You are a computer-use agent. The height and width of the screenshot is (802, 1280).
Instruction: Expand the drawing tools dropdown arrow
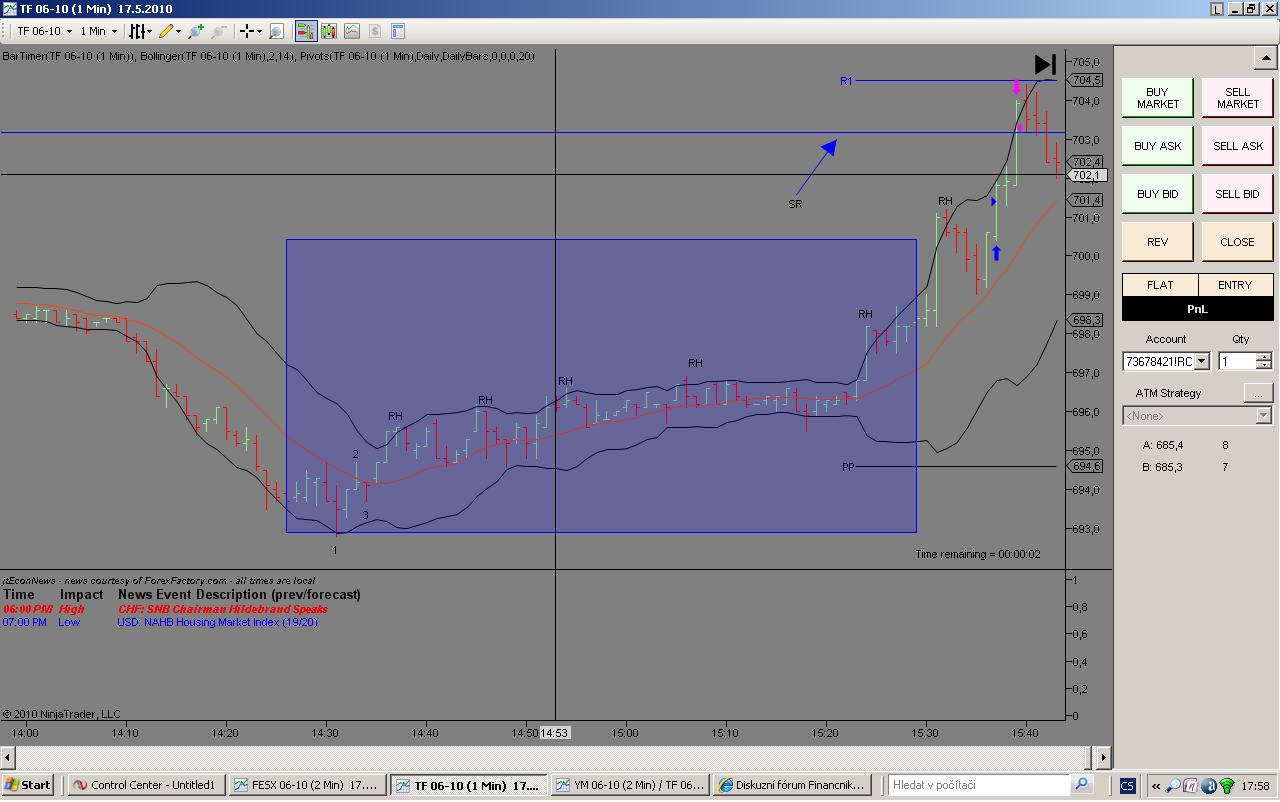point(178,31)
